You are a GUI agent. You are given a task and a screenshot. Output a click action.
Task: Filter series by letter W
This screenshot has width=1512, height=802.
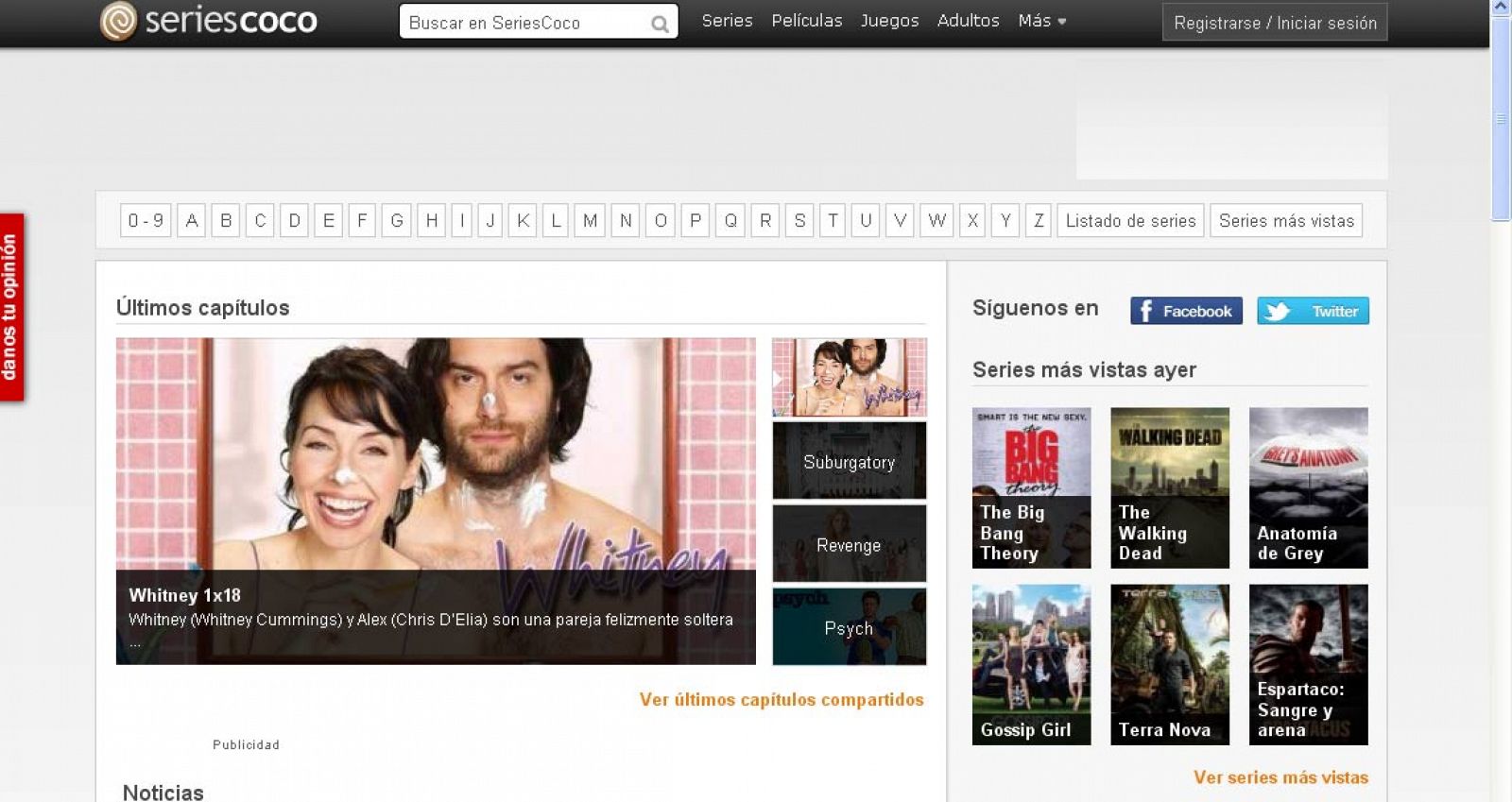point(937,221)
